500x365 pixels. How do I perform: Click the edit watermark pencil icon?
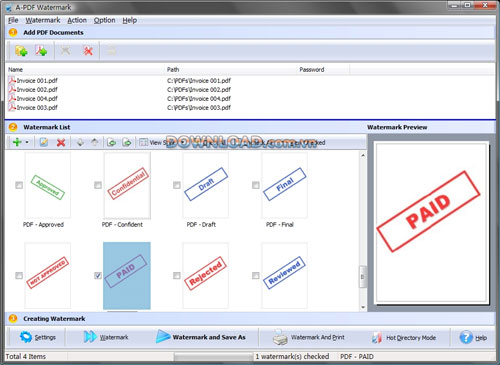click(44, 142)
